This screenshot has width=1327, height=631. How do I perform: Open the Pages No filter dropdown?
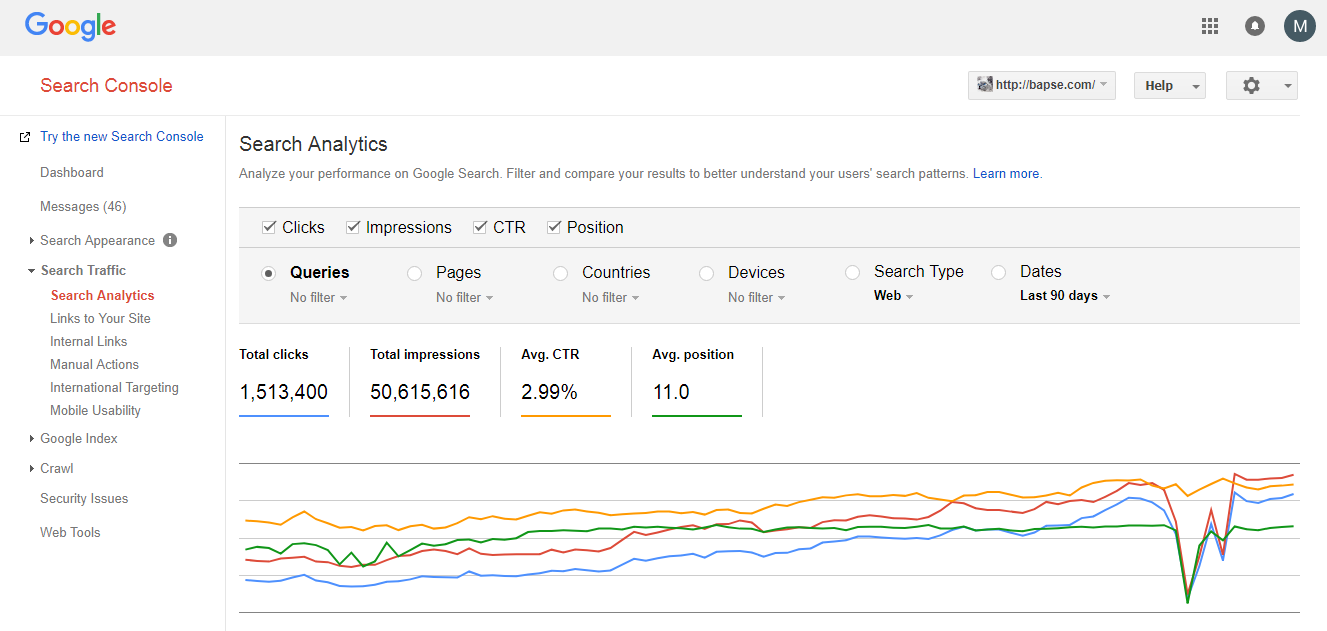(x=465, y=297)
